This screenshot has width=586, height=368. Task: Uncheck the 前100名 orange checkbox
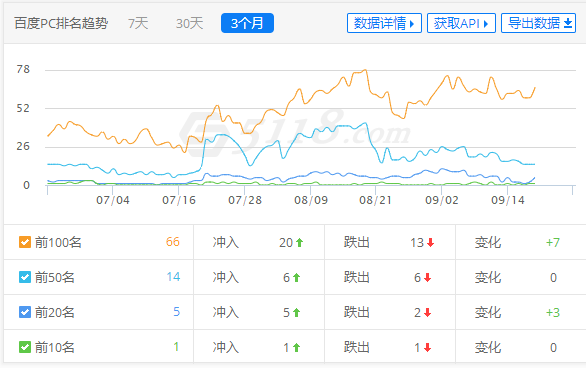(x=25, y=242)
